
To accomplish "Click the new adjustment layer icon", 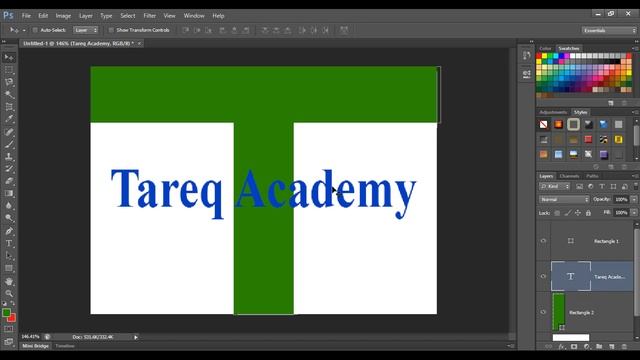I will click(x=587, y=347).
